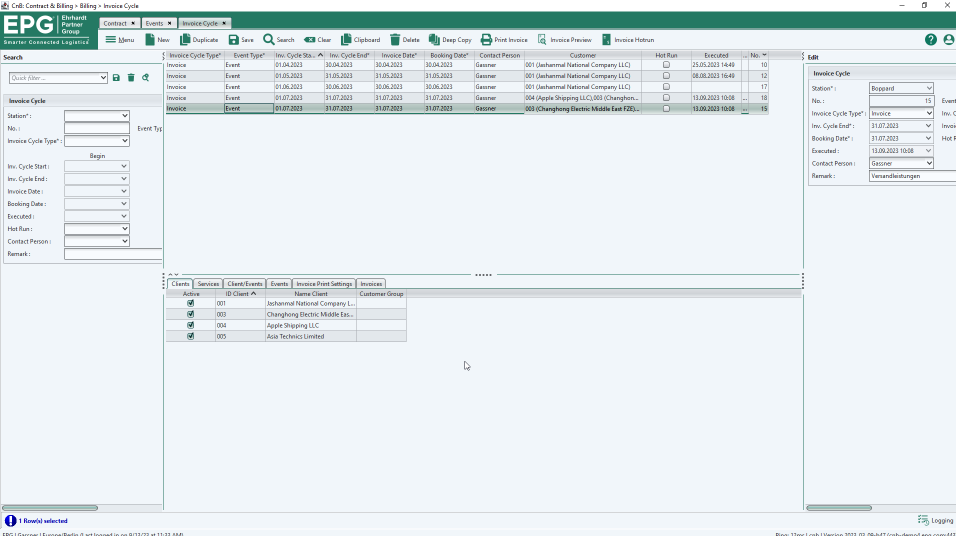Sort by ID Client column header
Screen dimensions: 956x540
coord(240,294)
